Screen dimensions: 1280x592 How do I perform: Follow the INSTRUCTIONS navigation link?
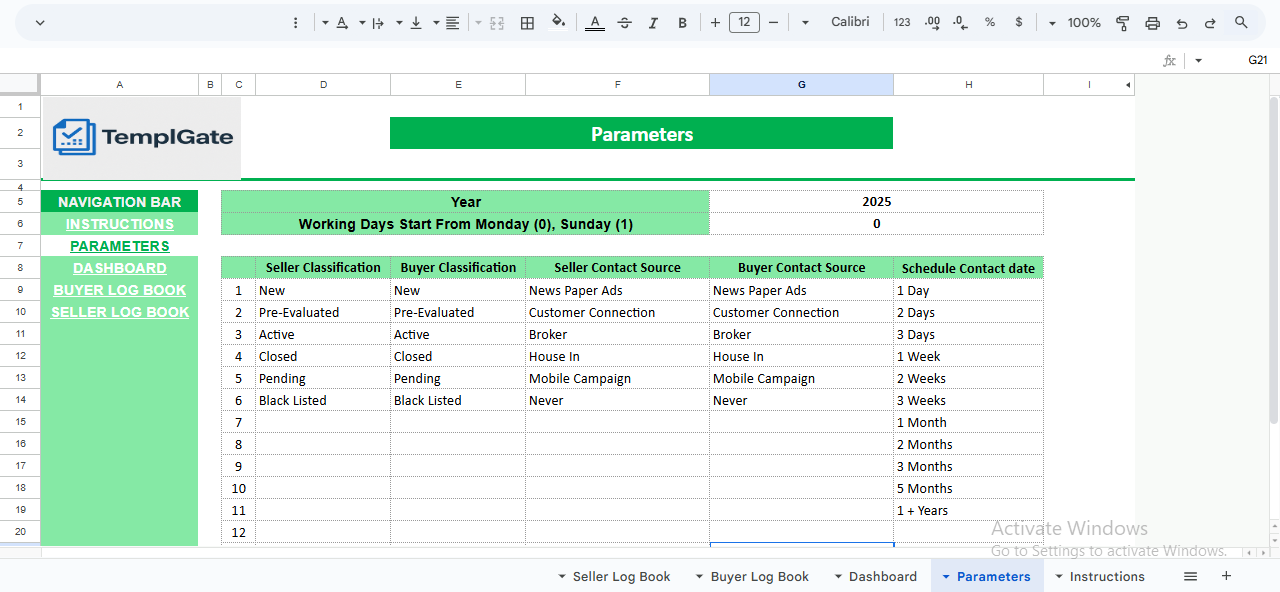pyautogui.click(x=120, y=224)
